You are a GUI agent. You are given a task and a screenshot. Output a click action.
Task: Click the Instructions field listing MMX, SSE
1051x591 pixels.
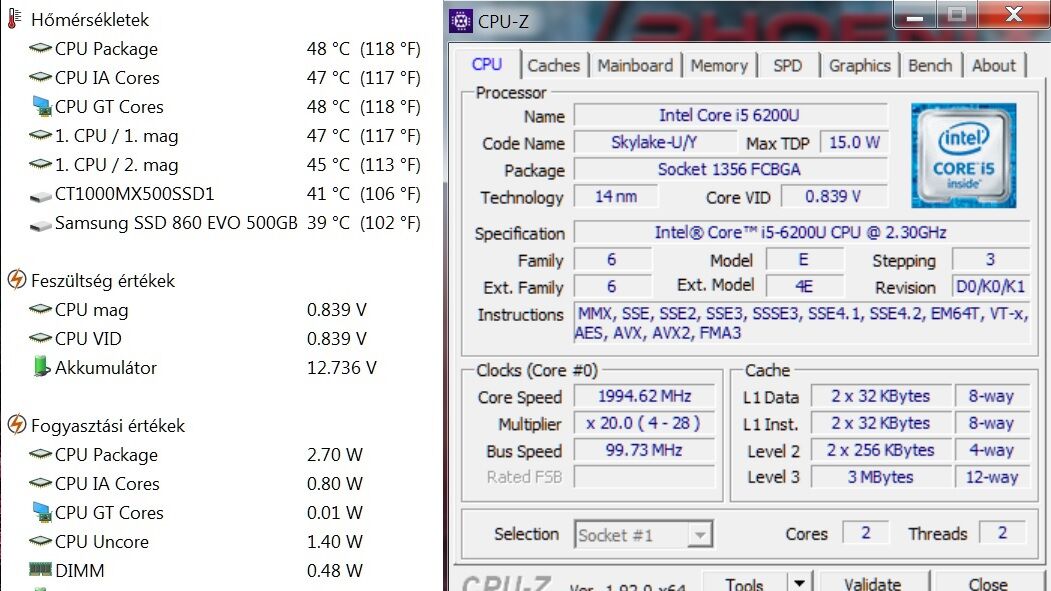[x=802, y=323]
